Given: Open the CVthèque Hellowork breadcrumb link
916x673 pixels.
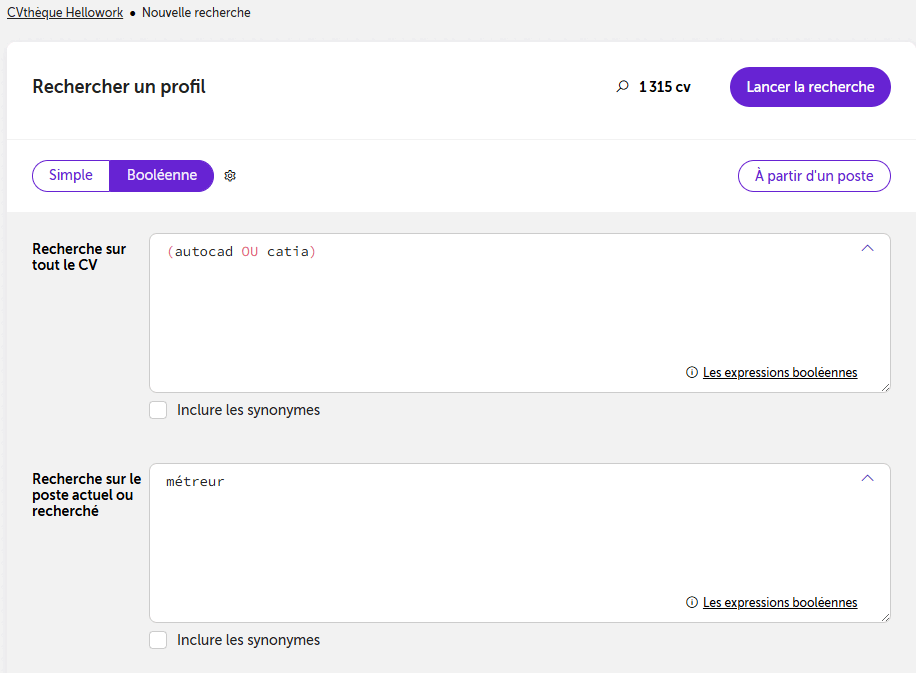Looking at the screenshot, I should click(65, 12).
